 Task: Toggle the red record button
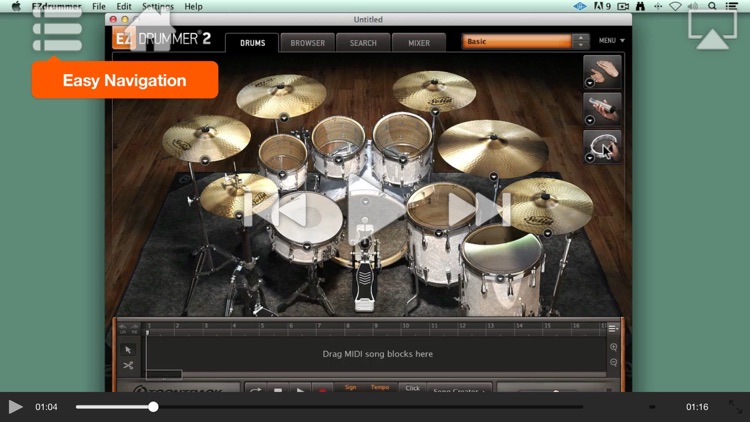pyautogui.click(x=322, y=390)
